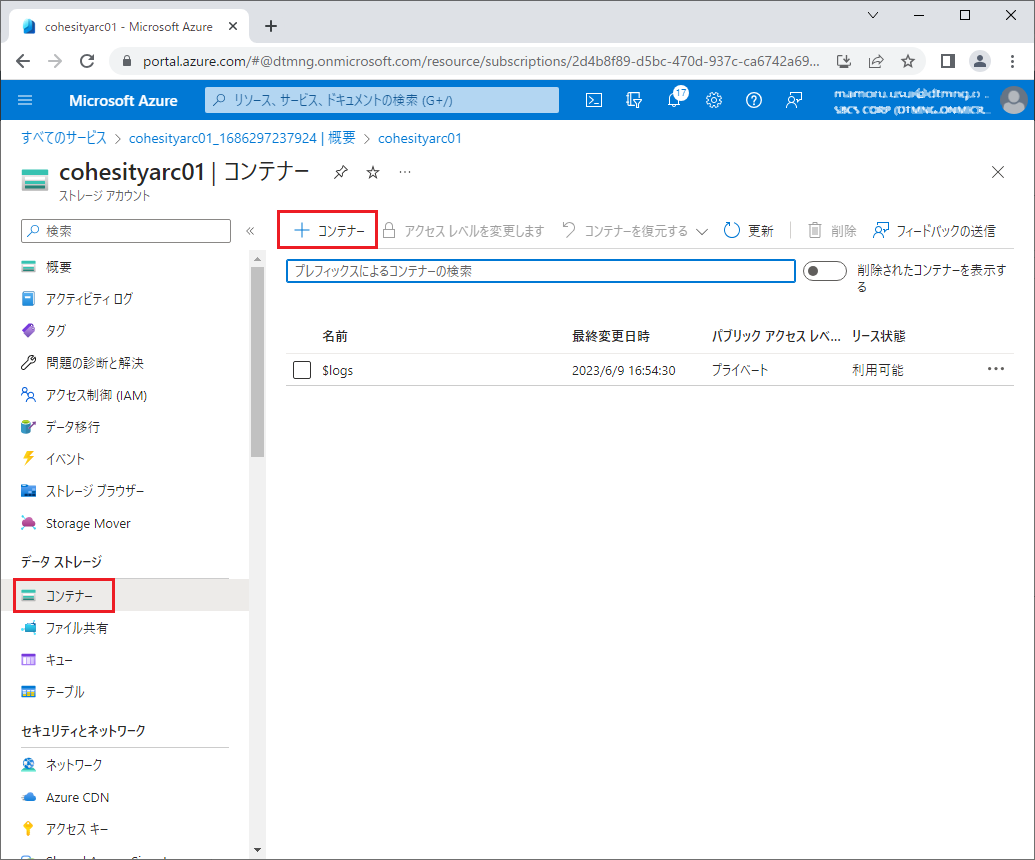Open portal settings gear
The width and height of the screenshot is (1035, 860).
(714, 100)
